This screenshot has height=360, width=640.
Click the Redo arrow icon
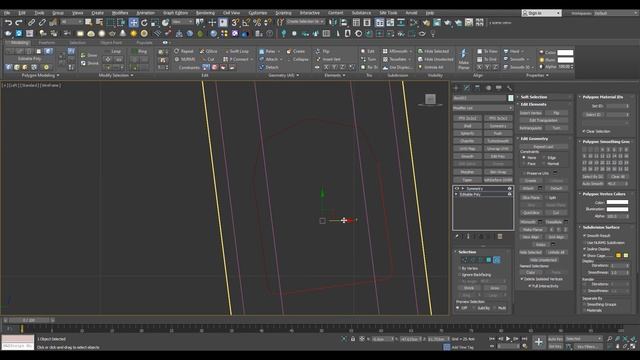click(x=19, y=23)
